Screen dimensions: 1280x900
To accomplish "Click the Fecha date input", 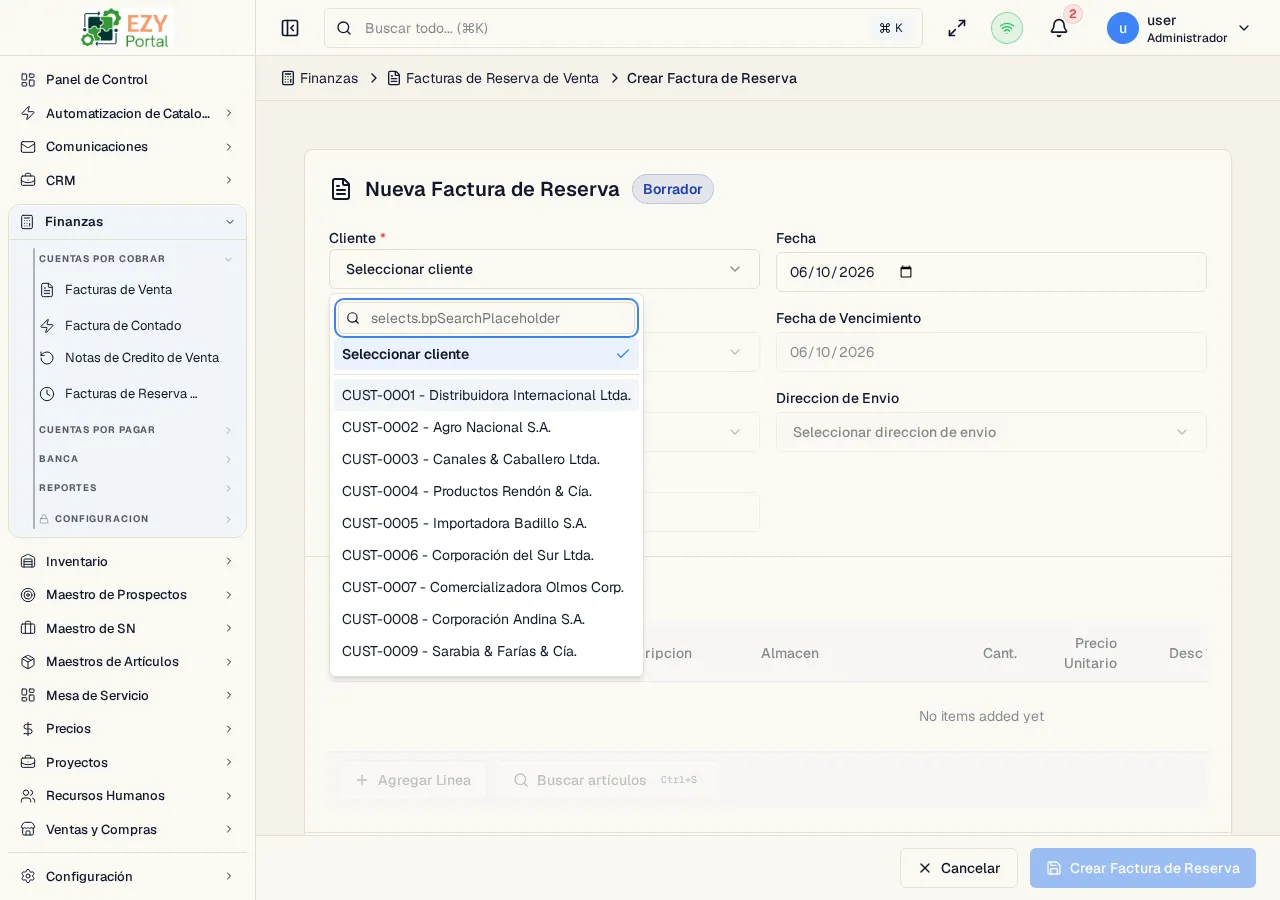I will point(991,272).
